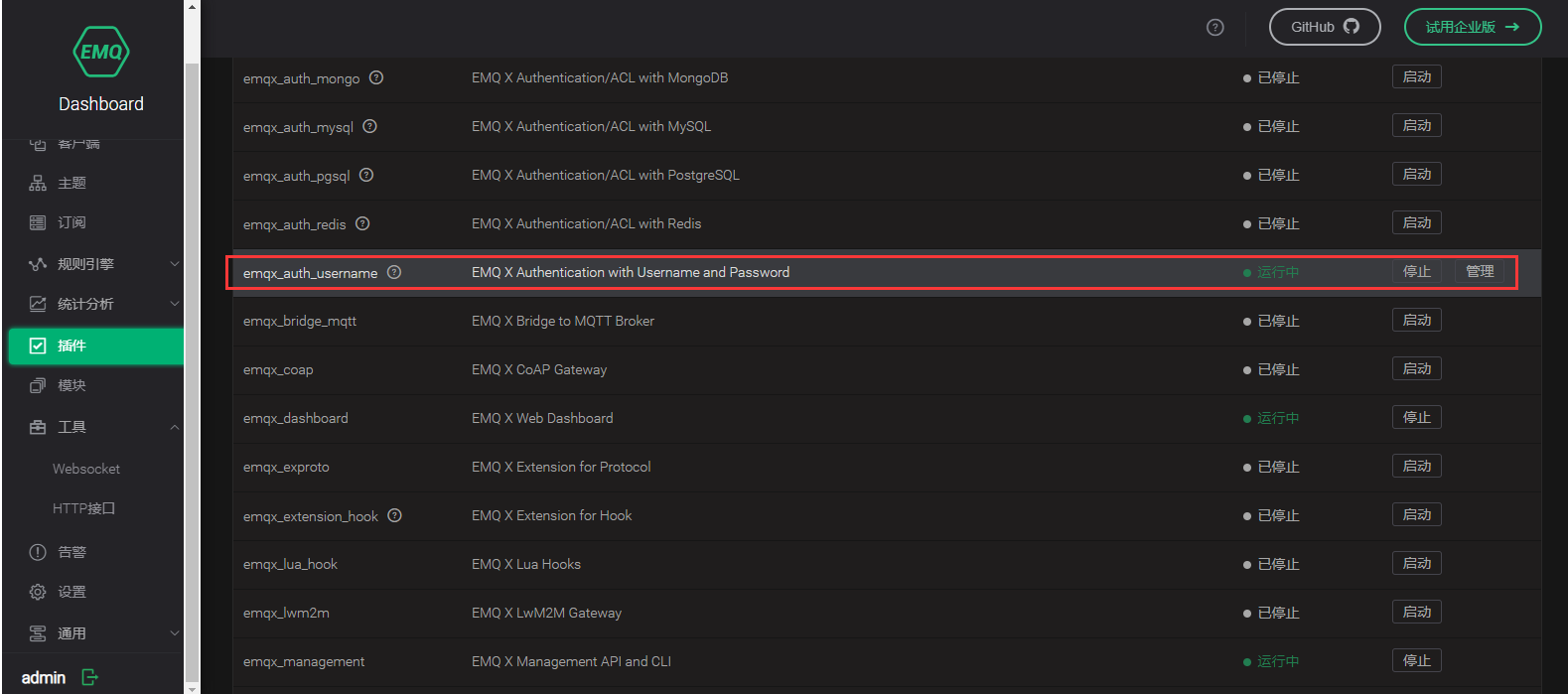Click the help circle icon in top bar
1568x694 pixels.
pyautogui.click(x=1214, y=28)
